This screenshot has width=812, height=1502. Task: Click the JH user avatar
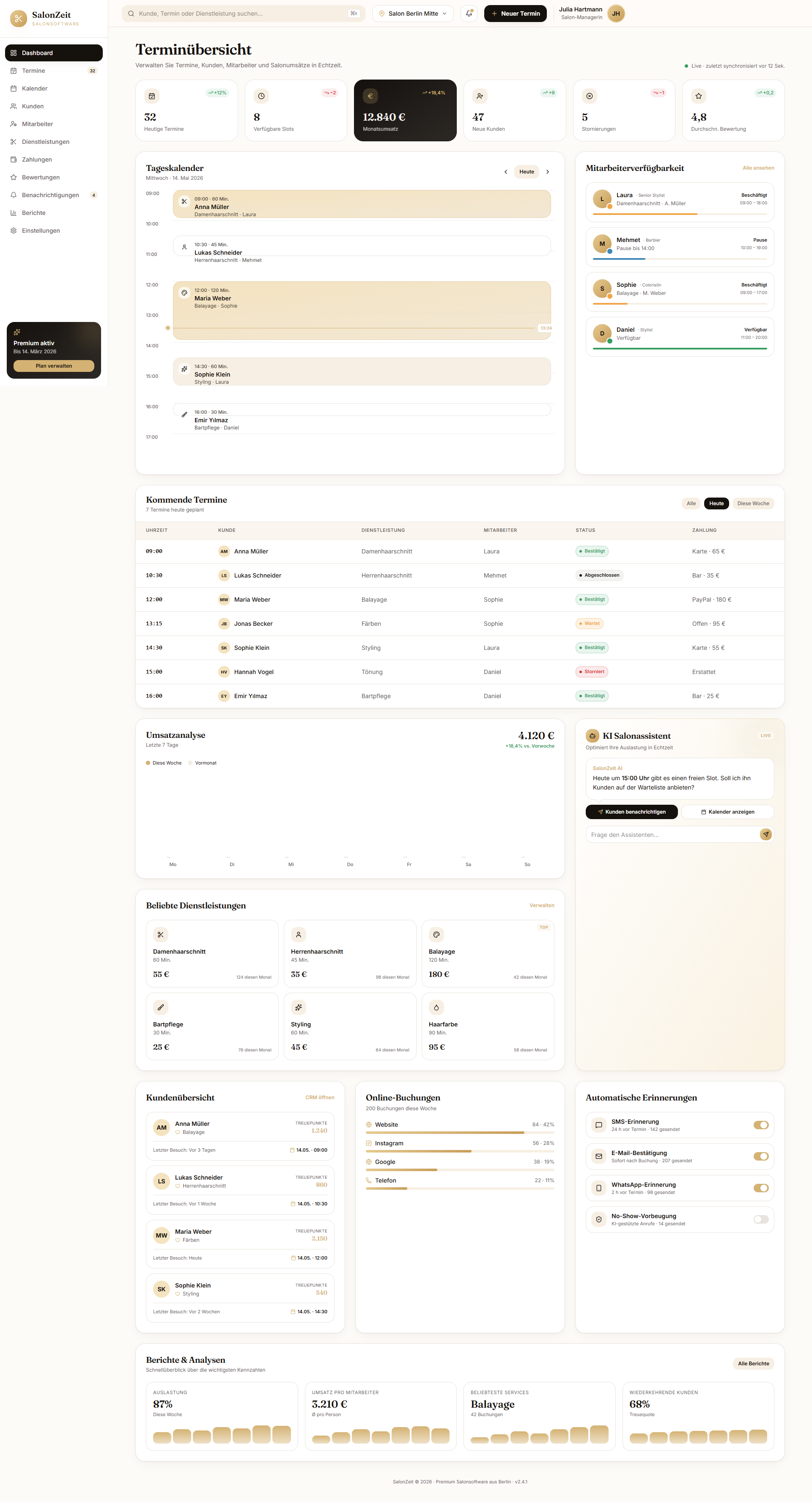pos(616,14)
